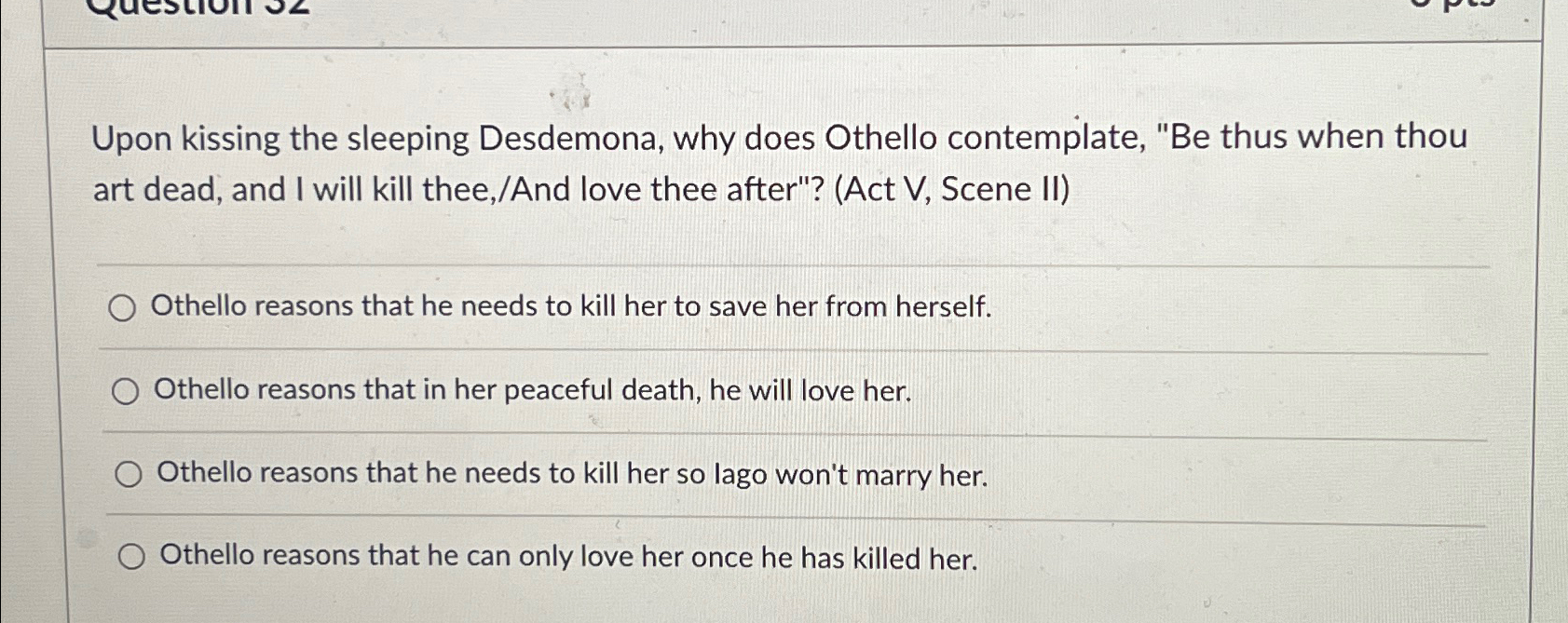Pick the answer about loving her once killed
Viewport: 1568px width, 623px height.
567,557
